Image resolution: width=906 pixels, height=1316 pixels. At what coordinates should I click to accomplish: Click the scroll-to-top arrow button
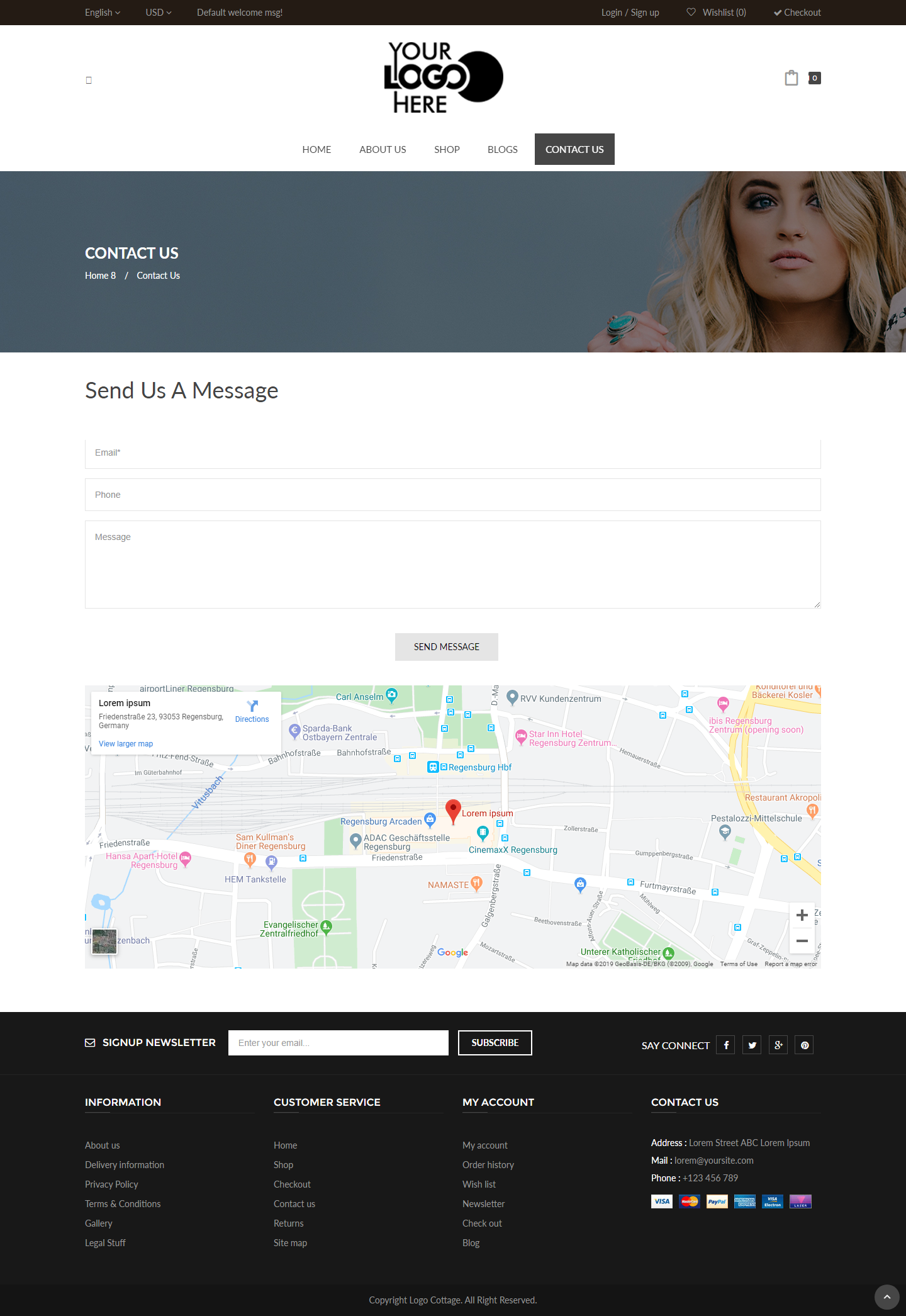[x=886, y=1297]
